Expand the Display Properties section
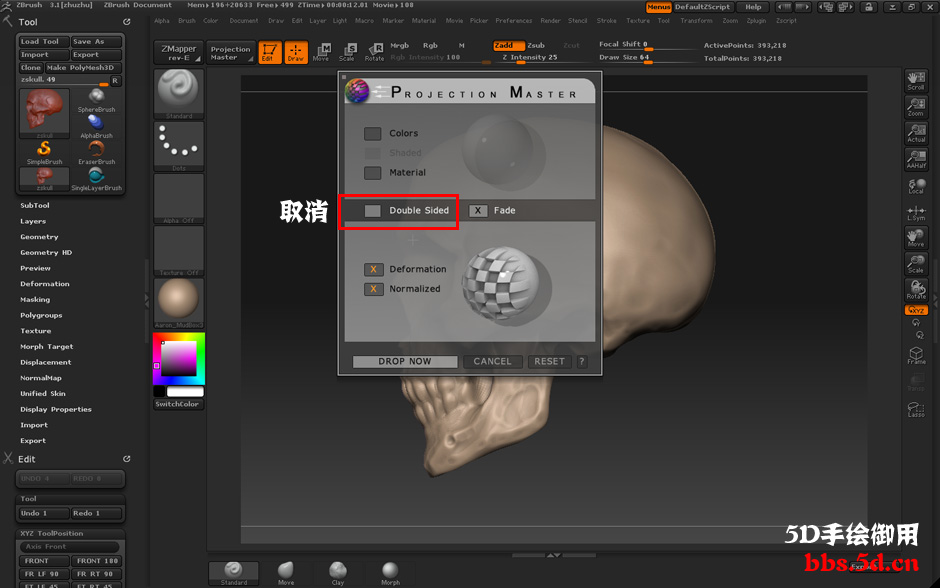The height and width of the screenshot is (588, 940). 56,409
